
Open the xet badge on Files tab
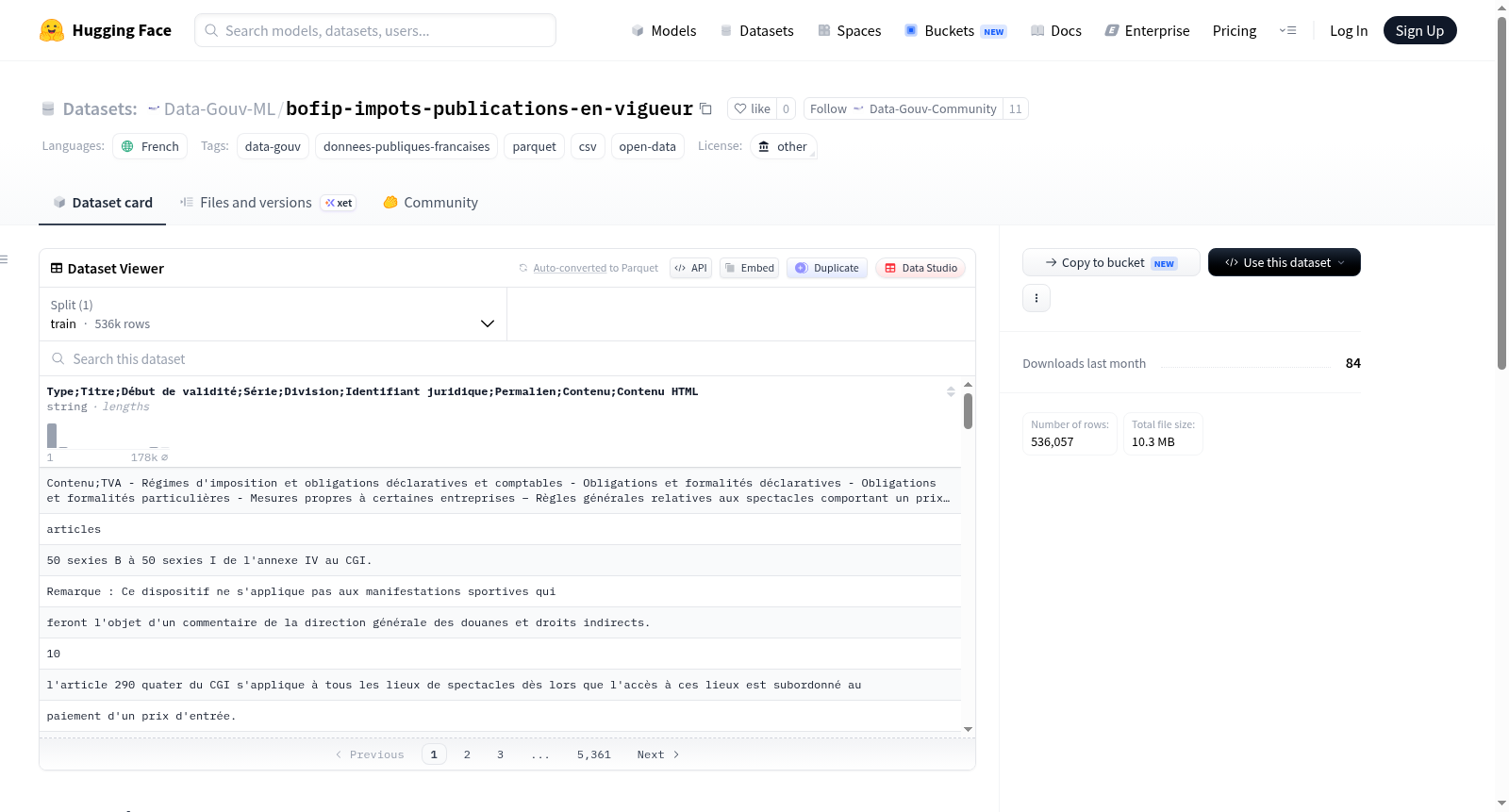pyautogui.click(x=339, y=203)
